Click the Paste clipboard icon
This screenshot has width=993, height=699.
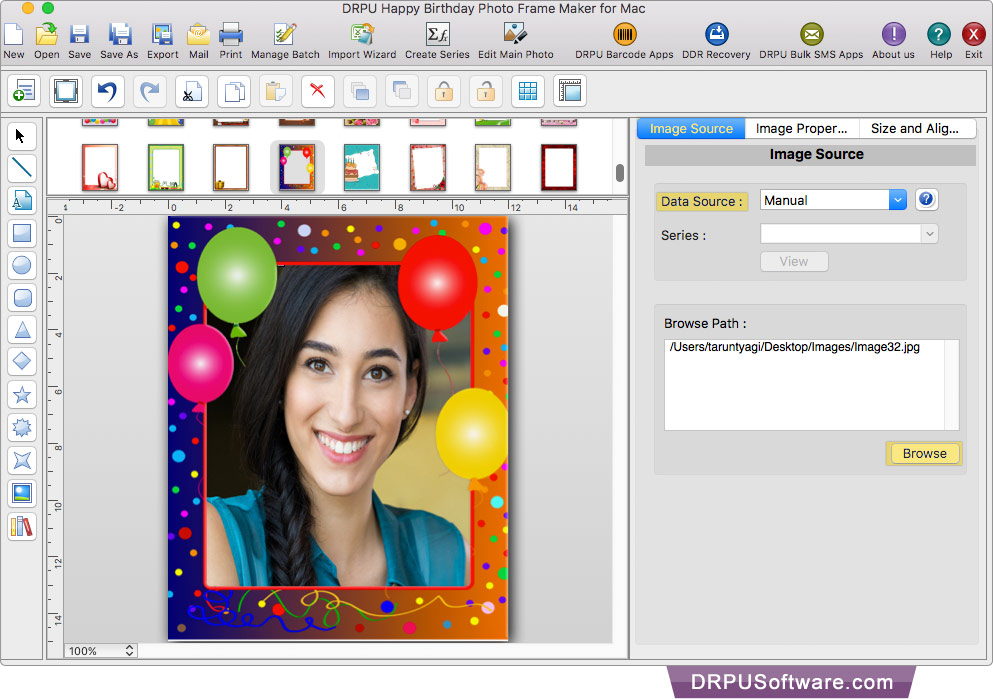275,91
